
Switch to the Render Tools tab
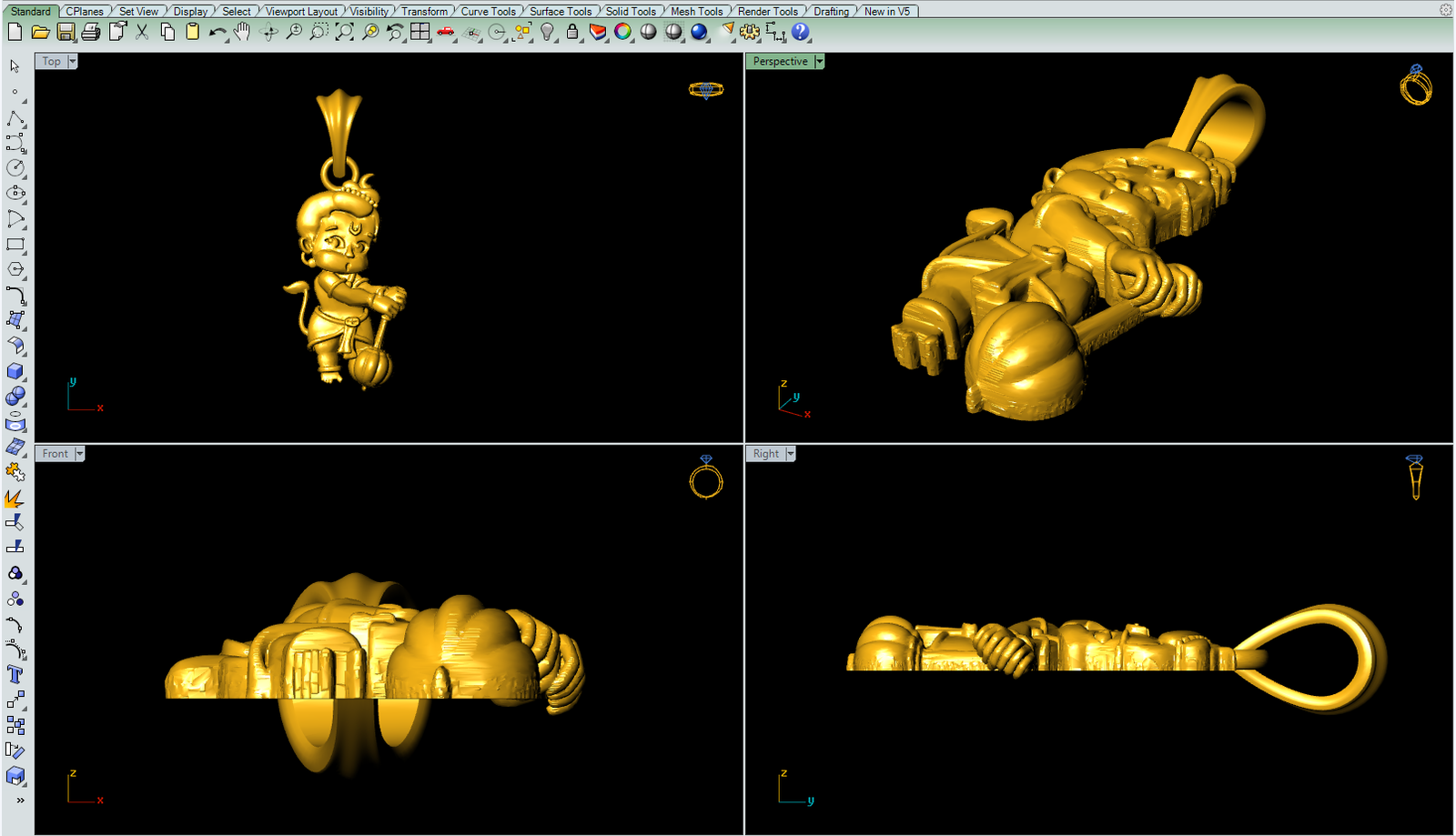[767, 11]
